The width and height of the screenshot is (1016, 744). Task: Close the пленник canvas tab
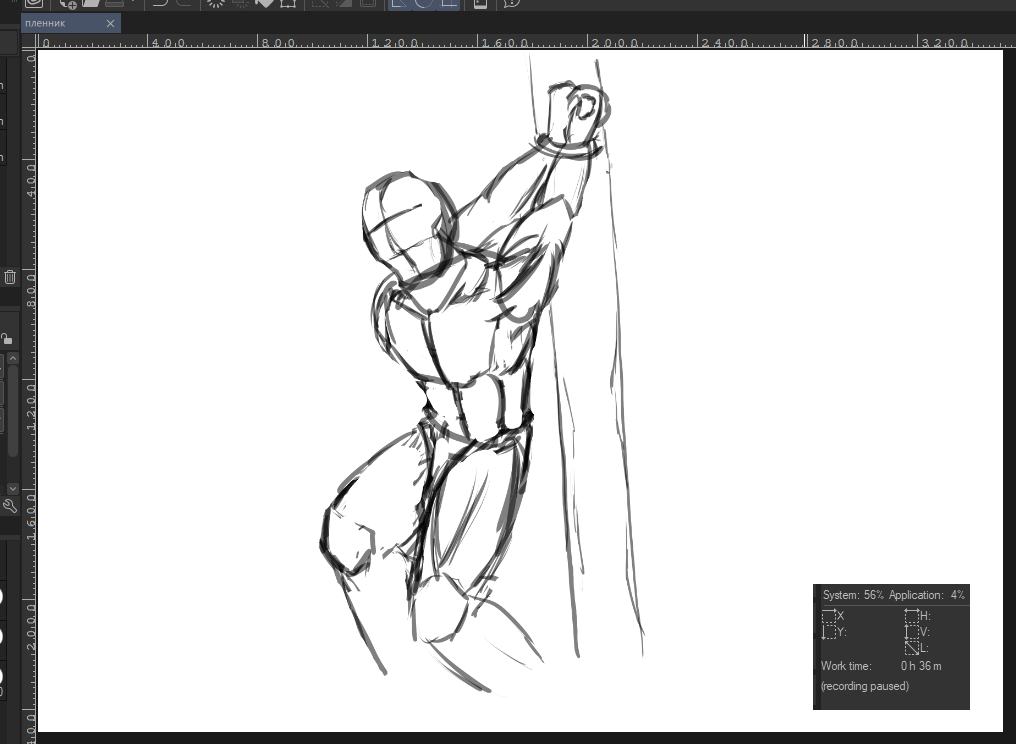(110, 23)
